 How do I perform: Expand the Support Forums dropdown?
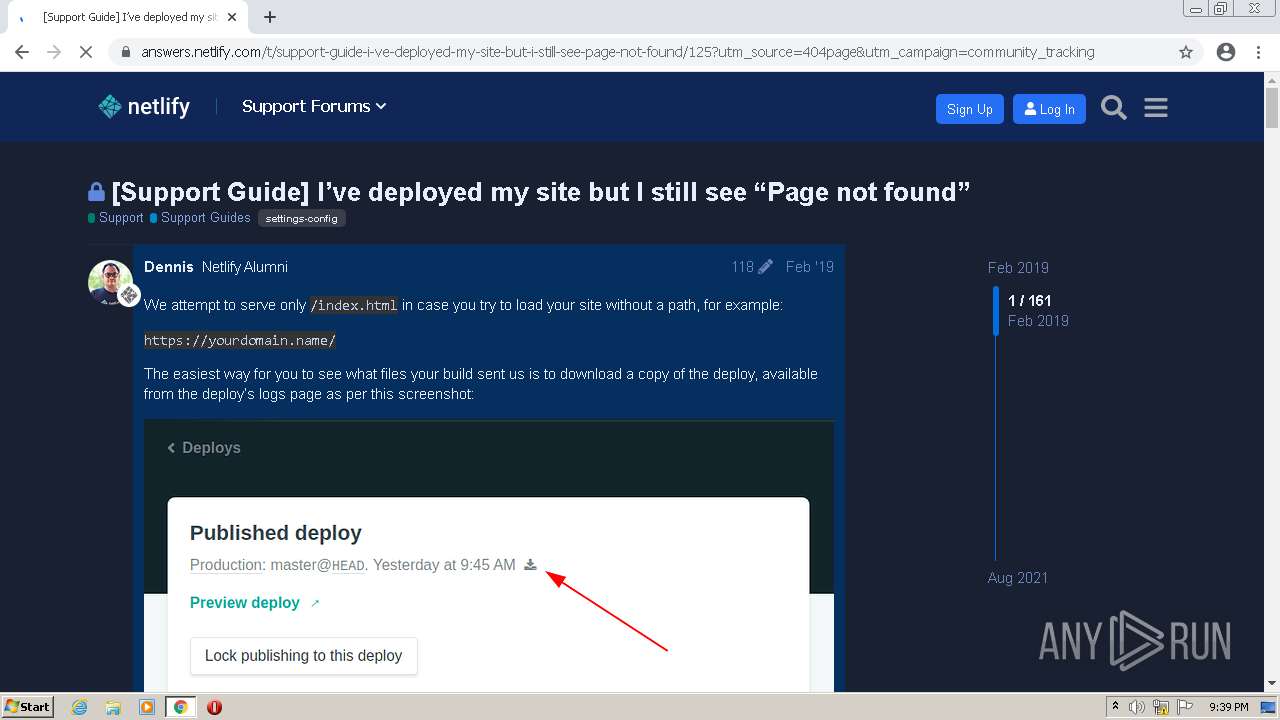[x=314, y=106]
